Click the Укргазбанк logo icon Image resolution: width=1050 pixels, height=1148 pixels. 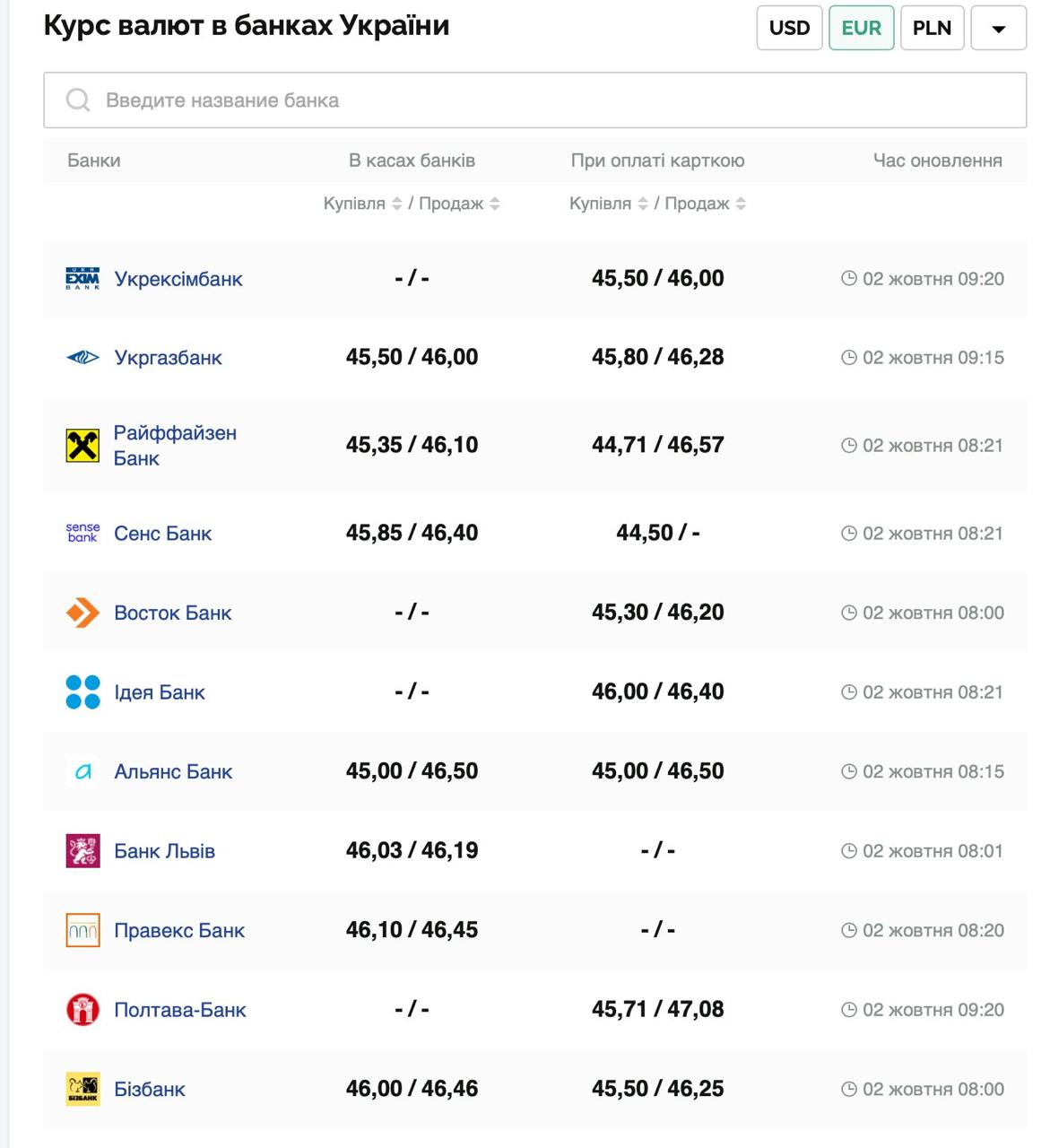click(x=82, y=358)
